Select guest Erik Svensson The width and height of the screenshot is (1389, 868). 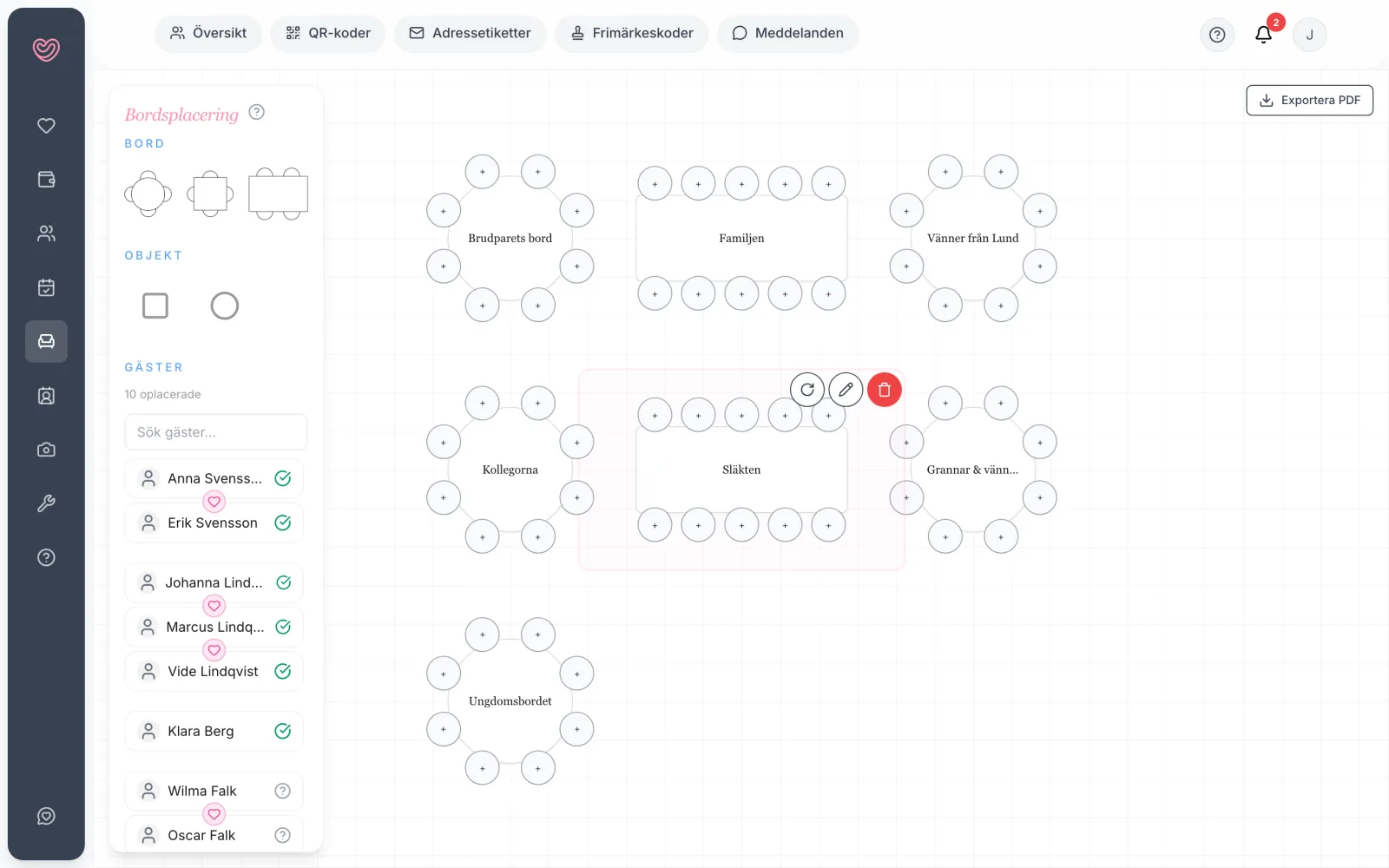pos(214,523)
